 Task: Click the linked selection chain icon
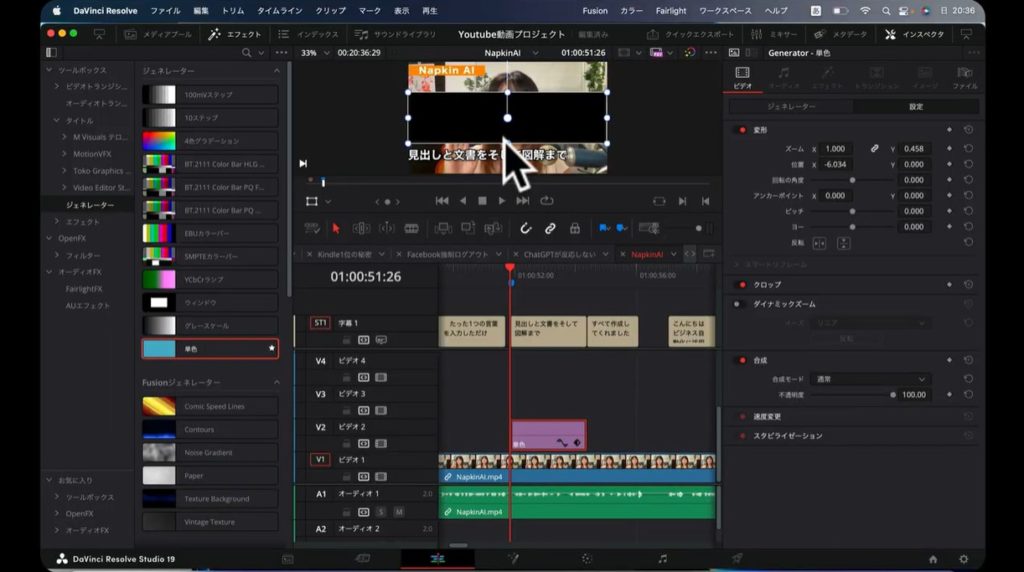550,228
